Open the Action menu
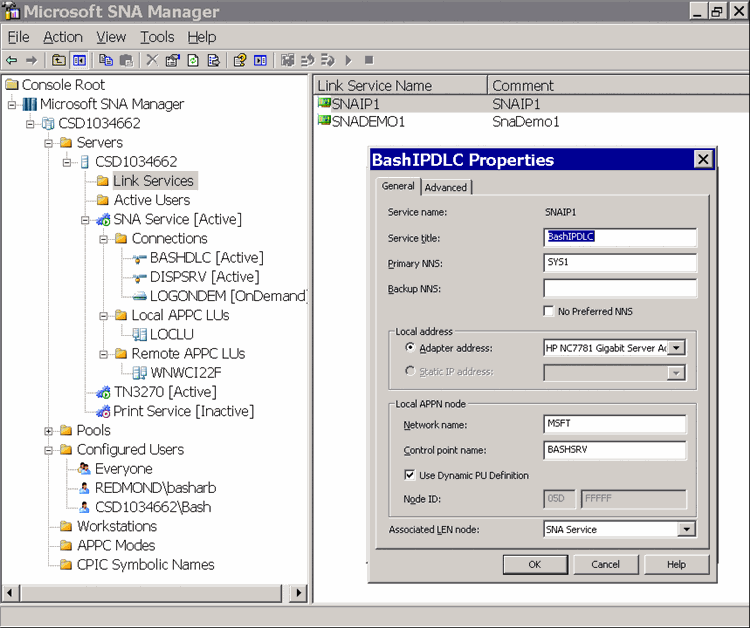Screen dimensions: 750x628 coord(63,37)
